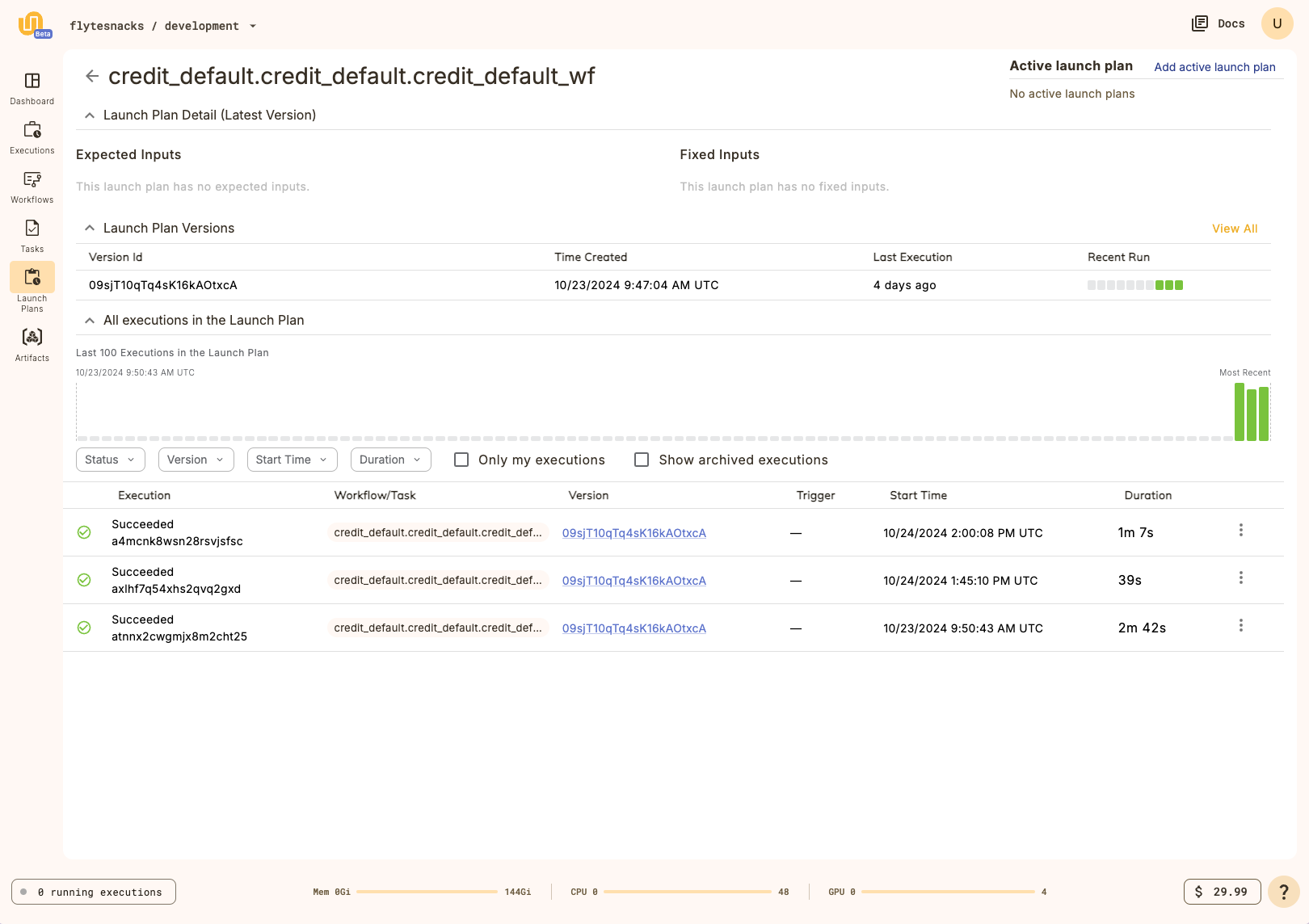Check Show archived executions
Image resolution: width=1309 pixels, height=924 pixels.
tap(642, 460)
